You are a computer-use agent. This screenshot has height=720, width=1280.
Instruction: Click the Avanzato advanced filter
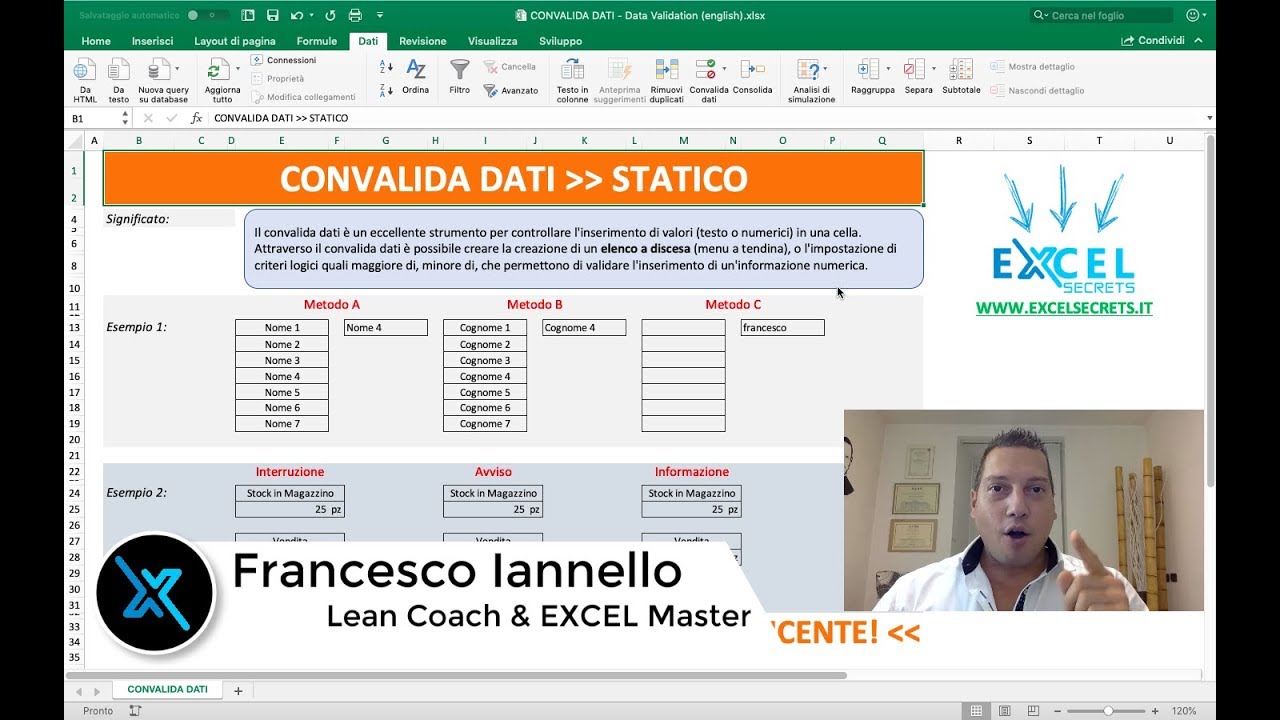511,90
